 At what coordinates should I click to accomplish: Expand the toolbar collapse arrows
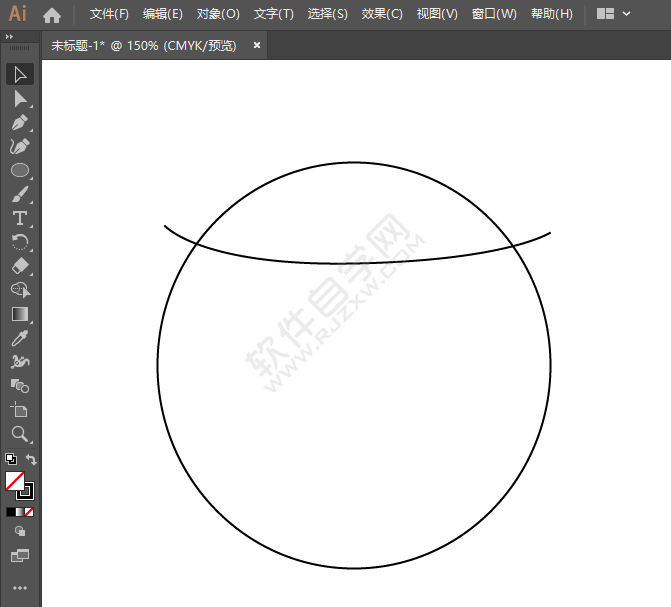pos(10,36)
